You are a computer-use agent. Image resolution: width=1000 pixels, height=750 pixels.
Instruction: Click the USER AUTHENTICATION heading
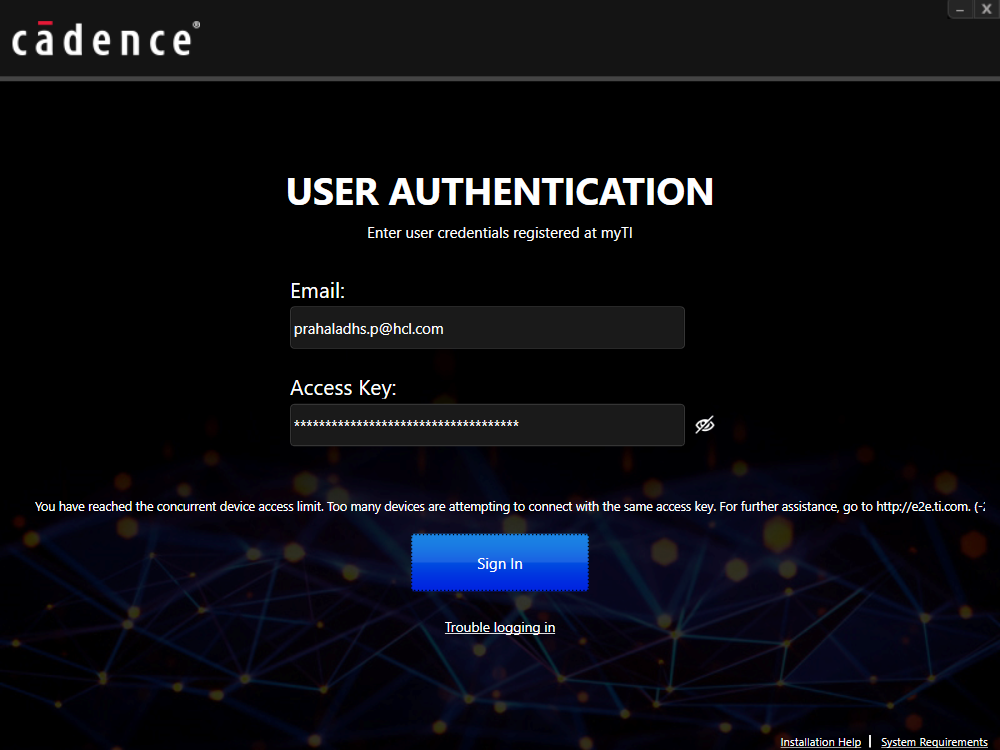pyautogui.click(x=500, y=191)
